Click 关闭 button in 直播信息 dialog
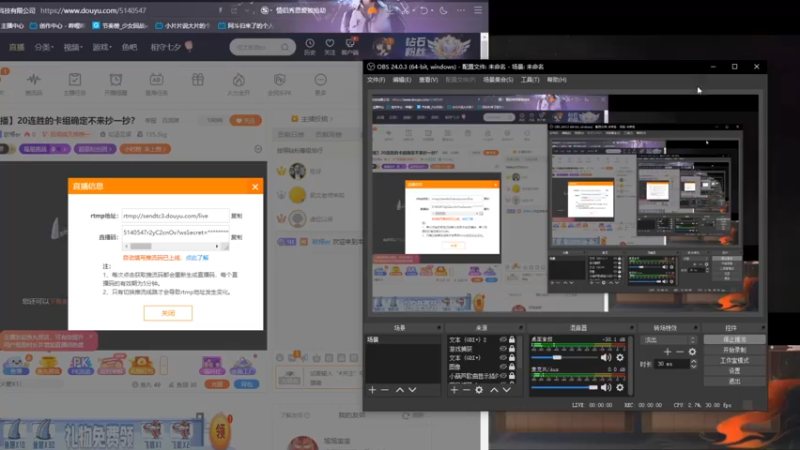Viewport: 800px width, 450px height. coord(168,313)
